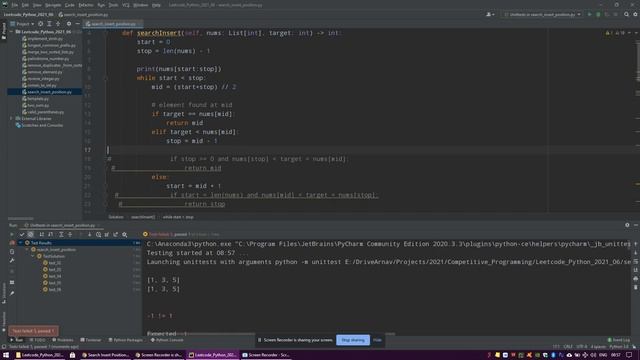Toggle show ignored tests icon

point(31,234)
